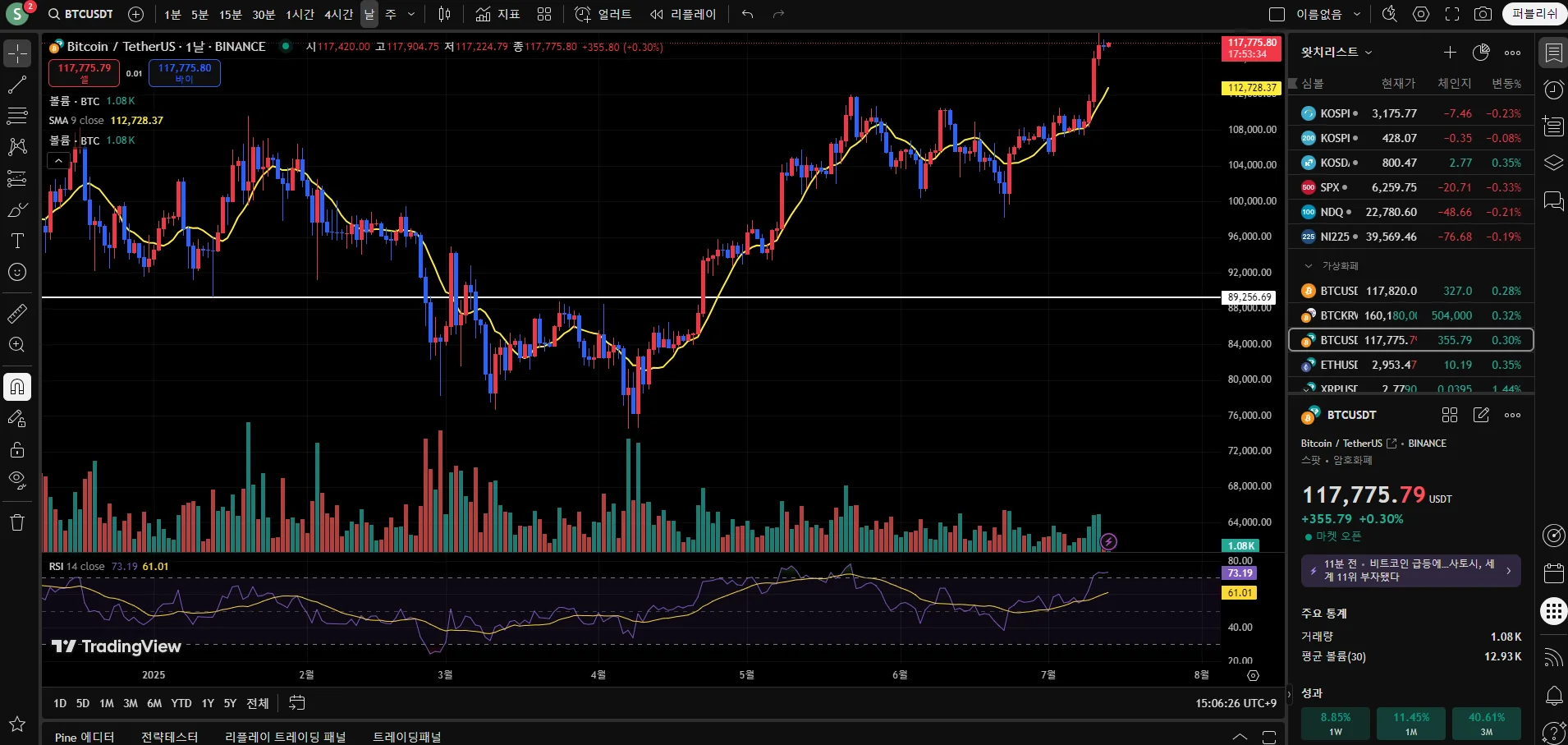The width and height of the screenshot is (1568, 745).
Task: Add a symbol to the watchlist
Action: [1450, 53]
